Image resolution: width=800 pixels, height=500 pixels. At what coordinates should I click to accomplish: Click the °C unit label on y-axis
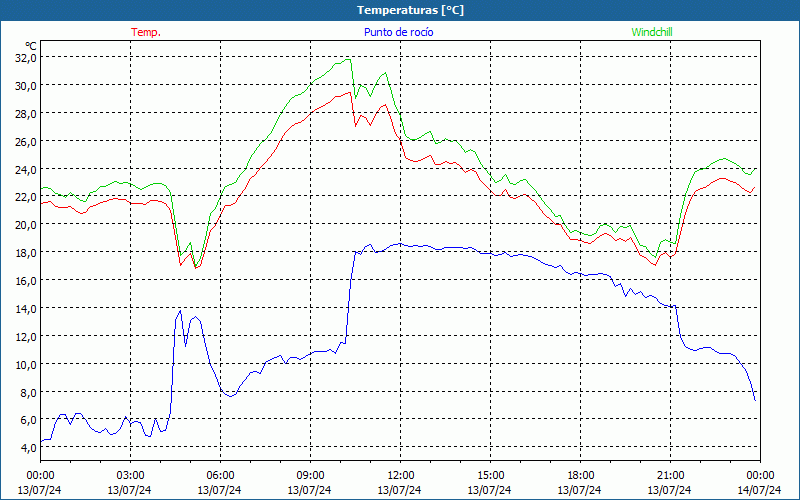(x=31, y=46)
